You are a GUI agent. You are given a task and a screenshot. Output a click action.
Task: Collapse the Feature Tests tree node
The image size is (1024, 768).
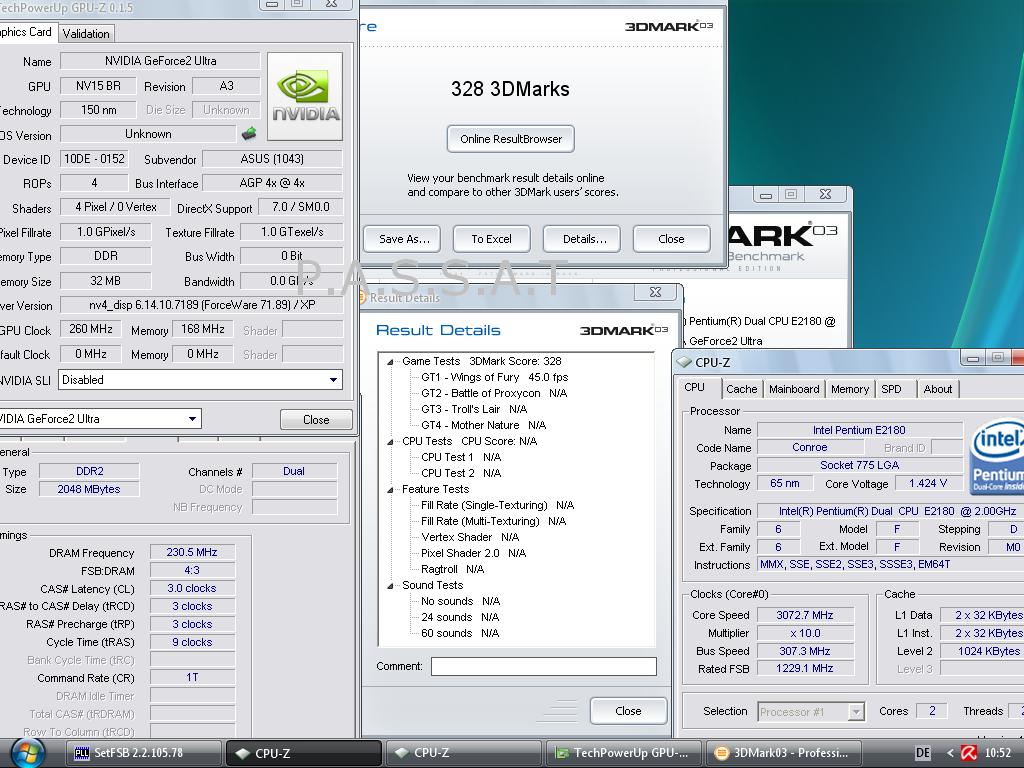[390, 490]
